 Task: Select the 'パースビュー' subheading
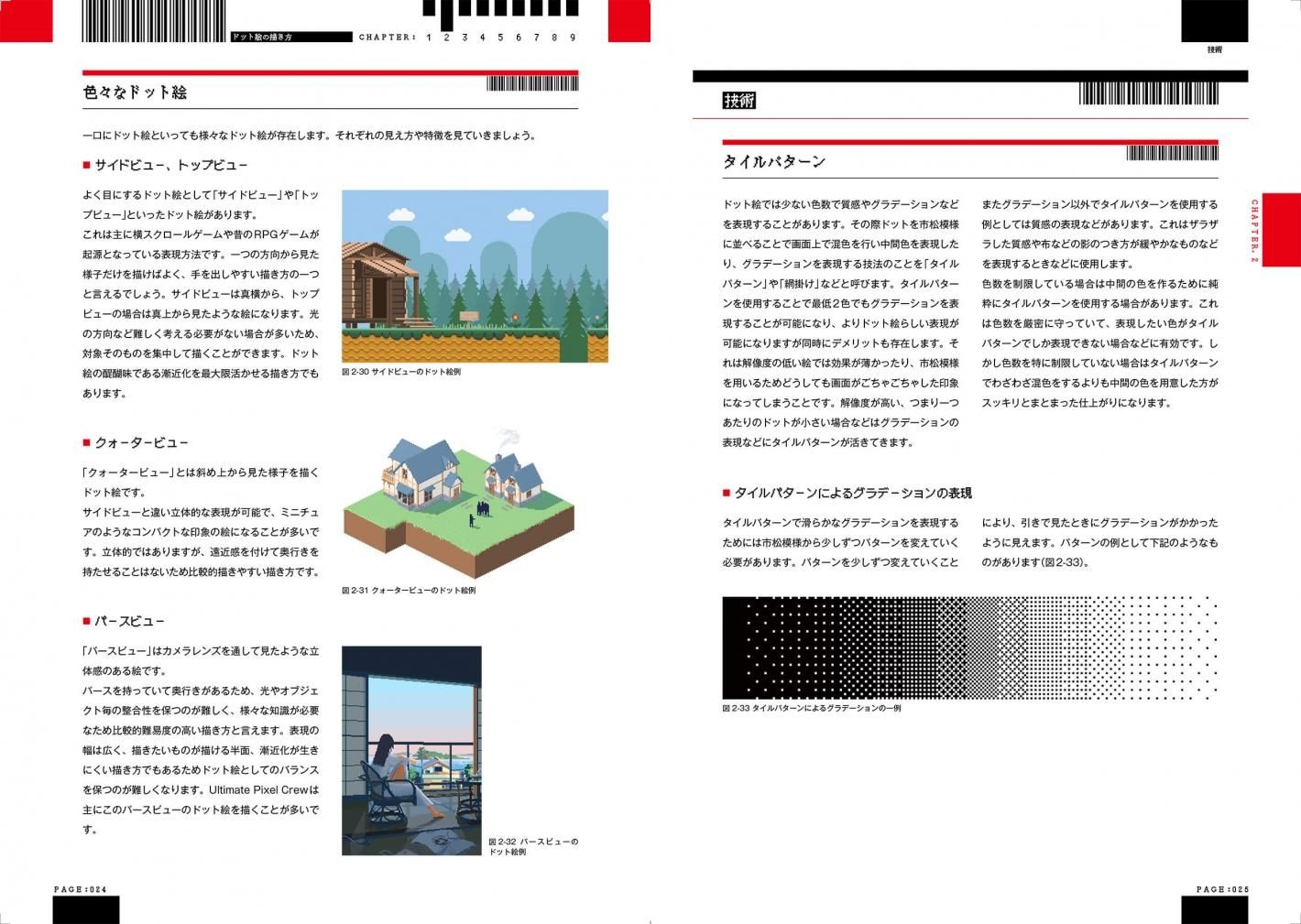(x=129, y=622)
